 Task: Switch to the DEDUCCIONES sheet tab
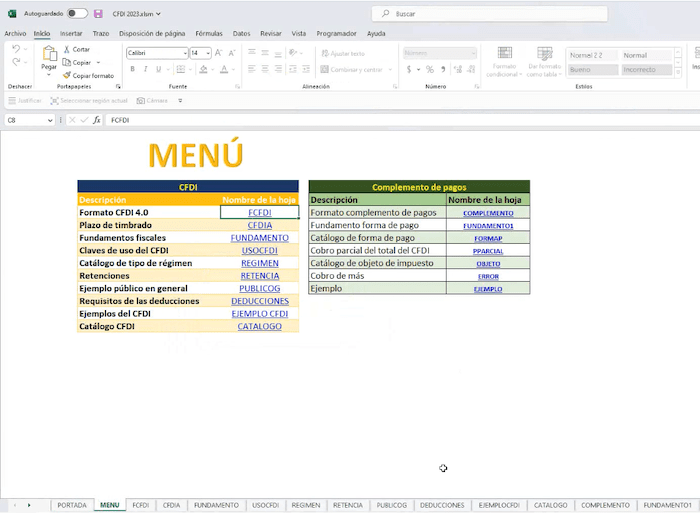coord(441,505)
